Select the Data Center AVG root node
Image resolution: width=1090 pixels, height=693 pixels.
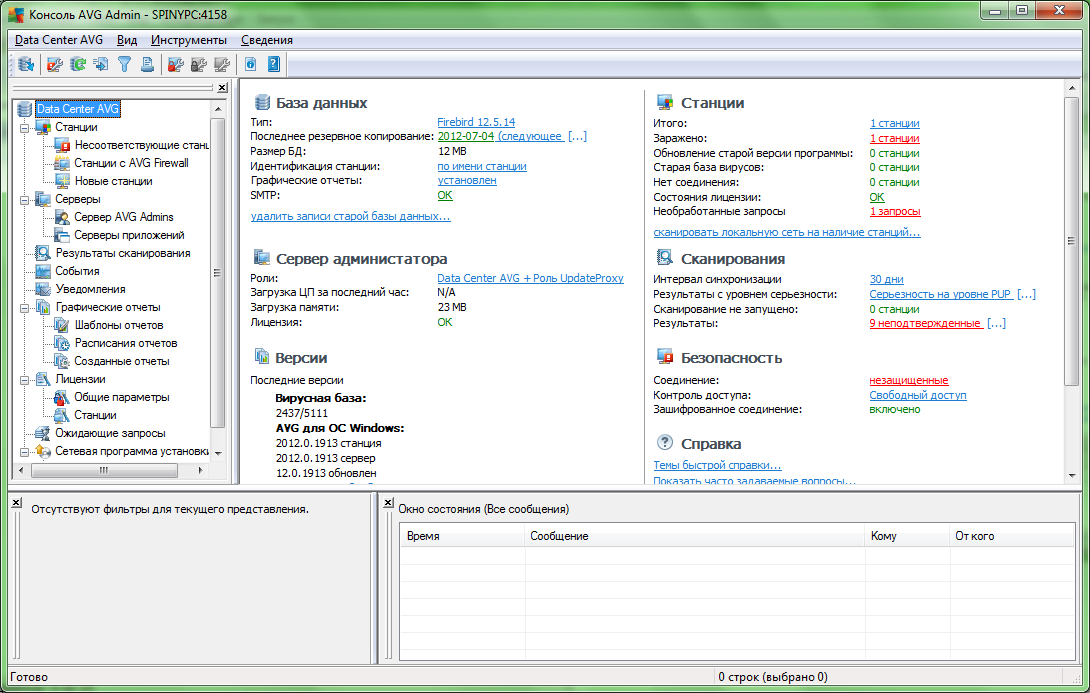[78, 108]
